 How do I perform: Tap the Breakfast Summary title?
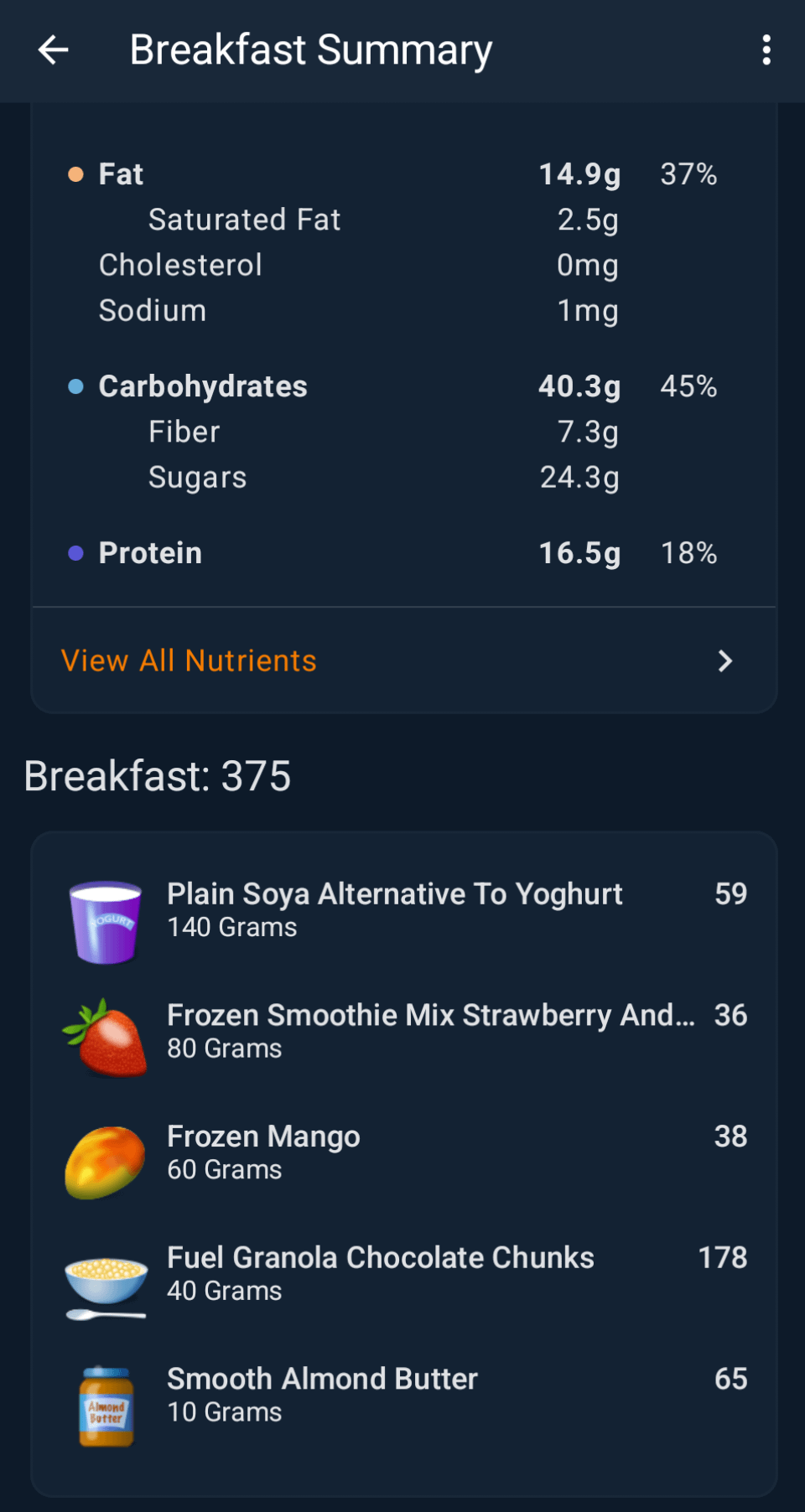[310, 50]
